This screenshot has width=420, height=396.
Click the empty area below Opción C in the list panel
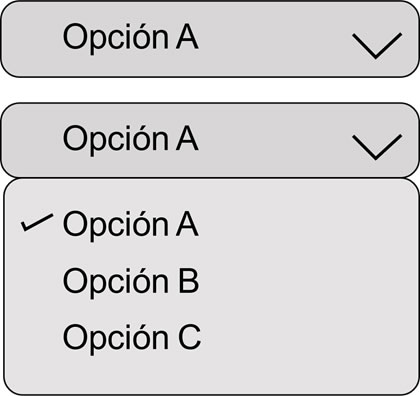tap(210, 373)
